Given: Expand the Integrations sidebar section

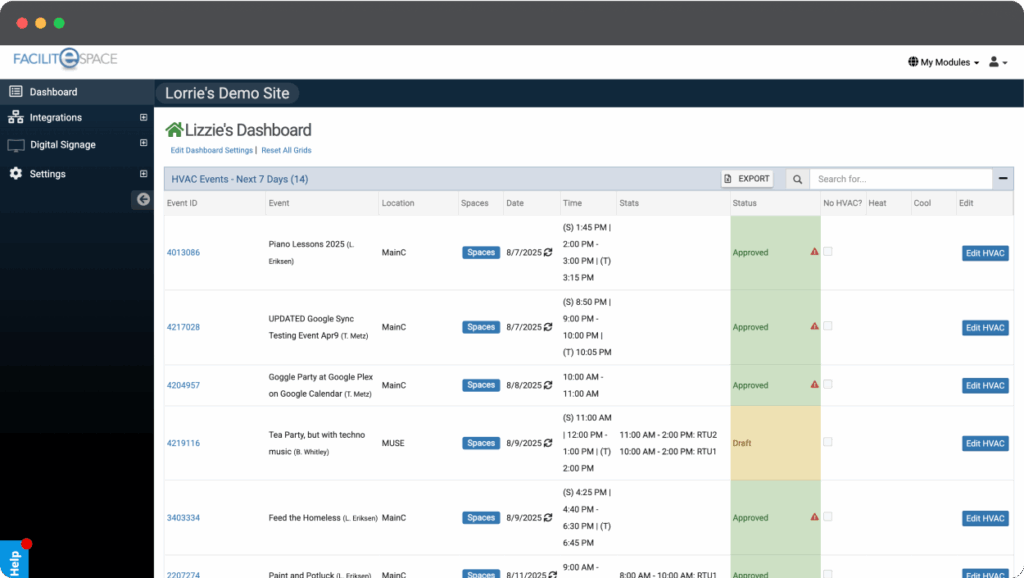Looking at the screenshot, I should (143, 118).
